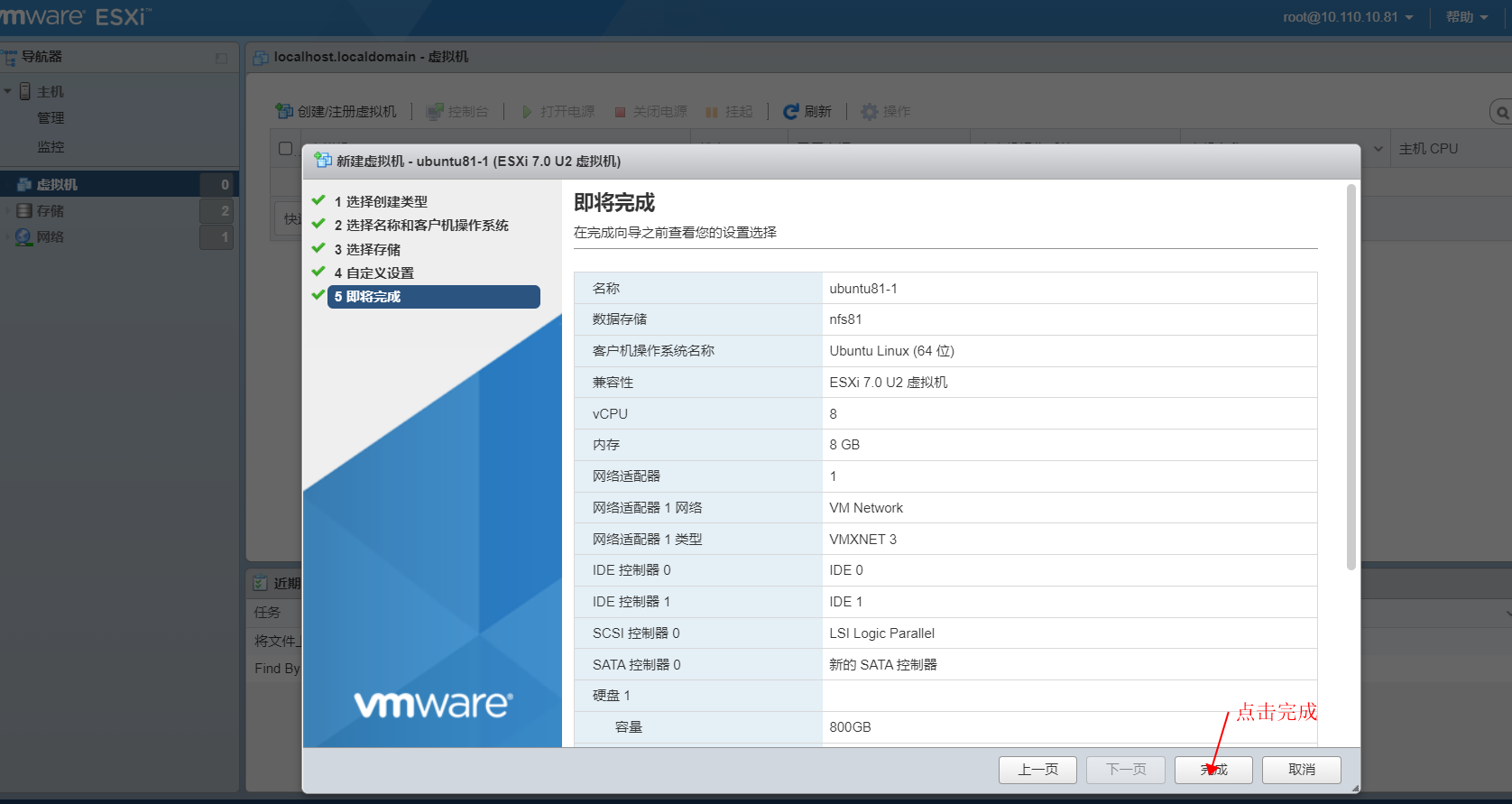Click the 任务 column header in tasks panel

267,613
